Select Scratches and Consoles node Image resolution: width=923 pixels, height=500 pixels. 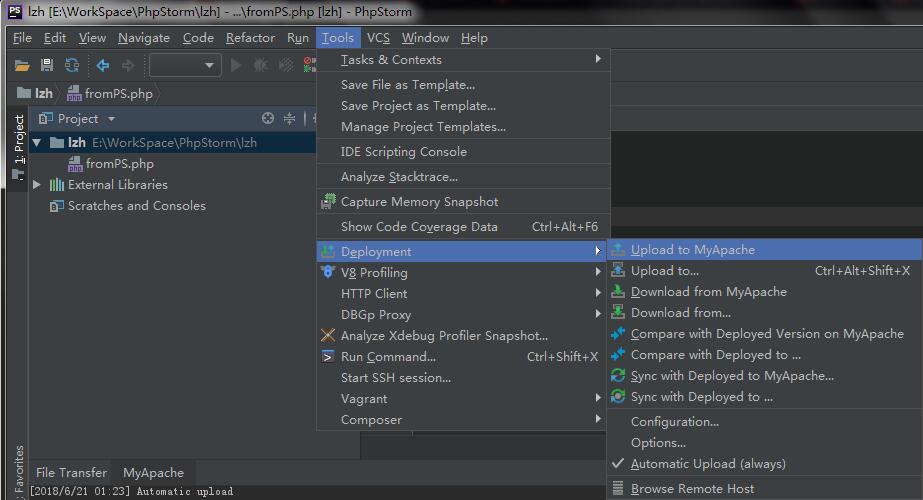point(137,206)
